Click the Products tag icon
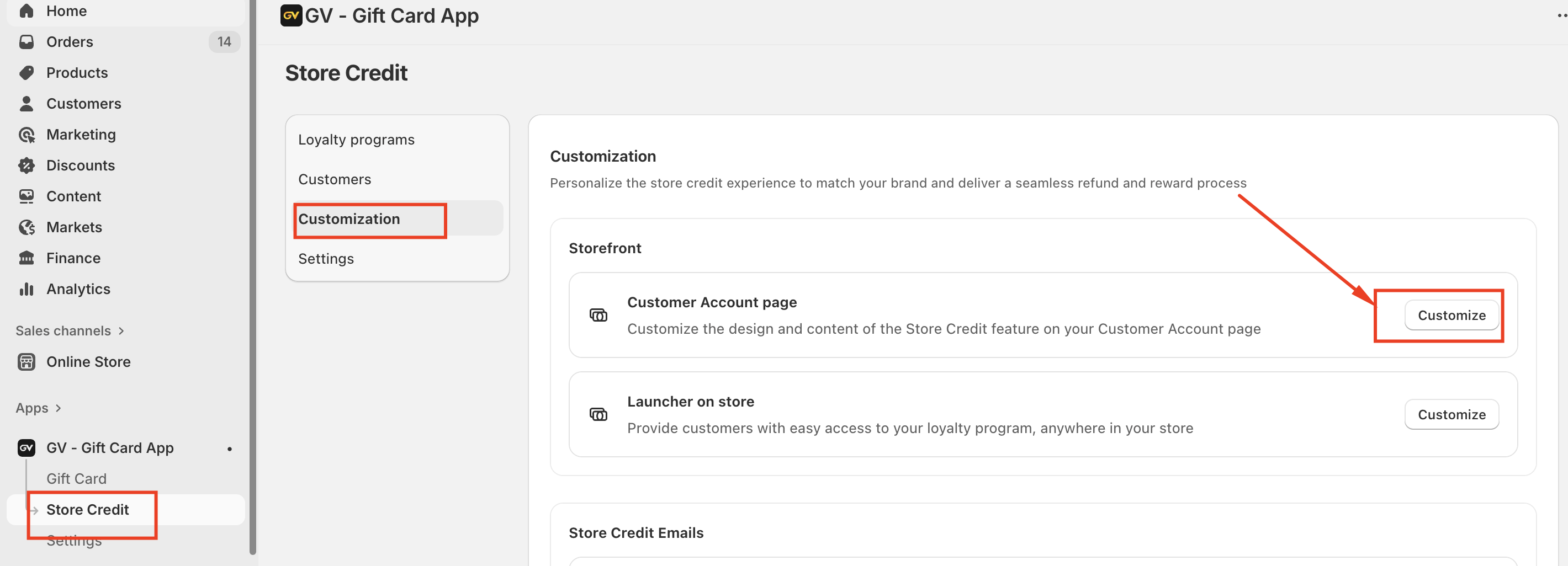This screenshot has width=1568, height=566. [26, 73]
